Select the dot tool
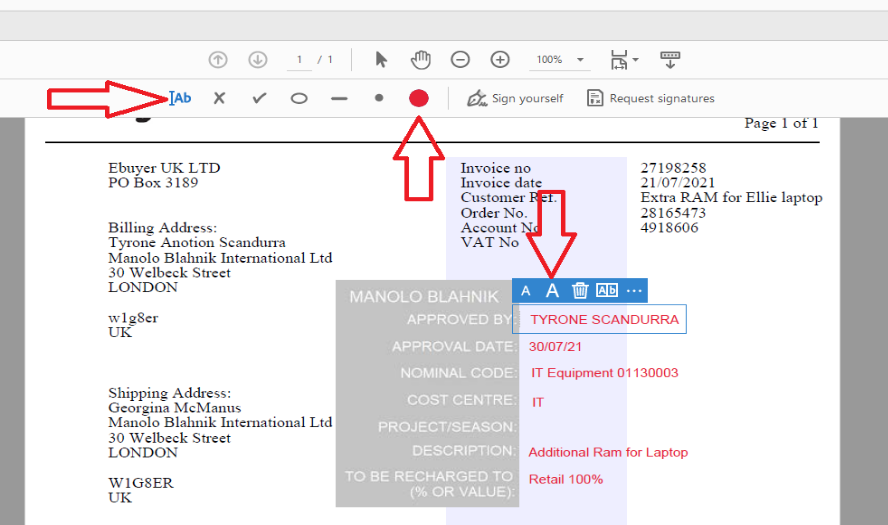Image resolution: width=888 pixels, height=525 pixels. coord(379,98)
